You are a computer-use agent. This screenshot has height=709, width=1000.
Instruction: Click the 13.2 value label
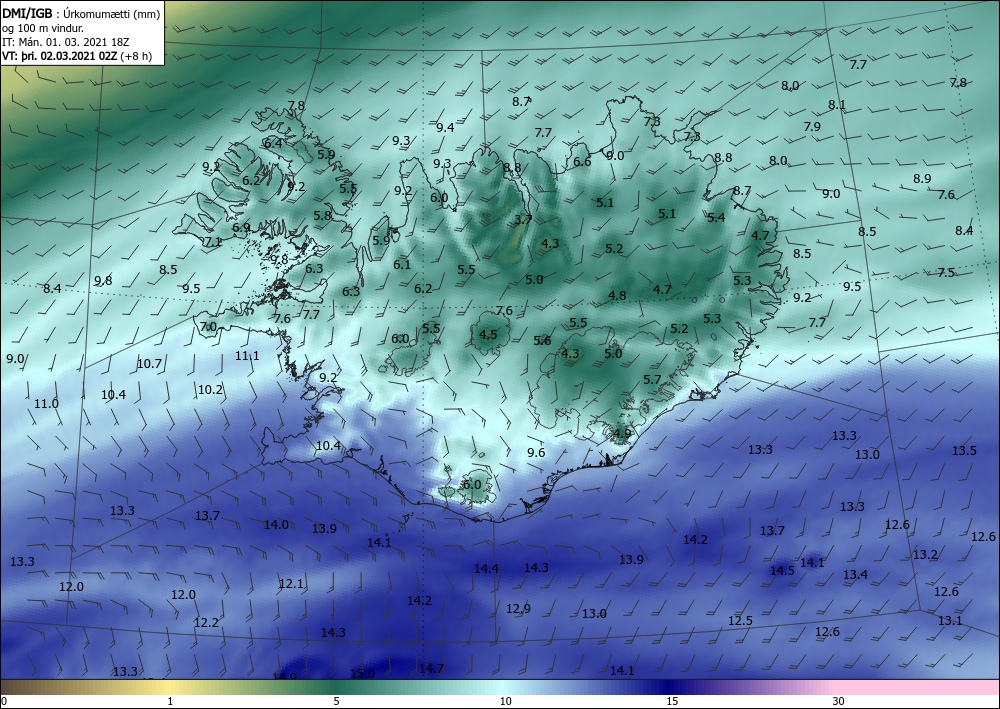coord(925,555)
